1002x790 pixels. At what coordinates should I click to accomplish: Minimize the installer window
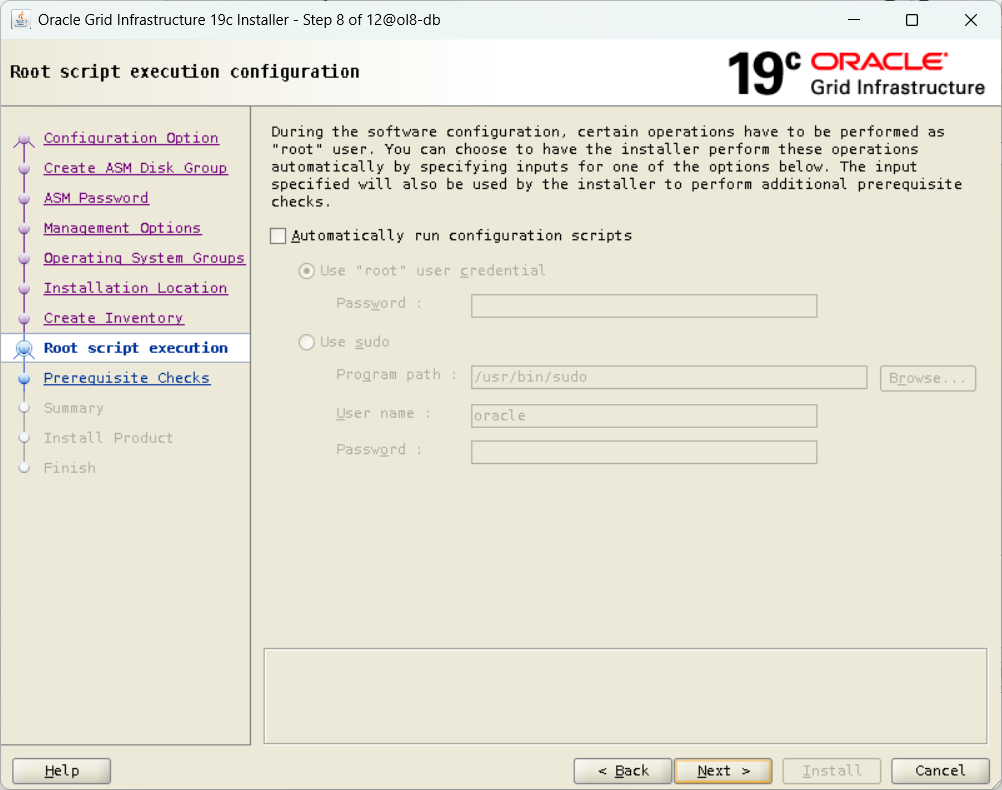[x=854, y=20]
